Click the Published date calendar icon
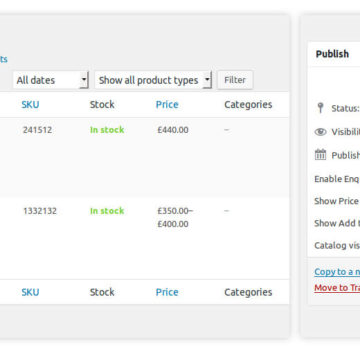Image resolution: width=360 pixels, height=360 pixels. [320, 155]
